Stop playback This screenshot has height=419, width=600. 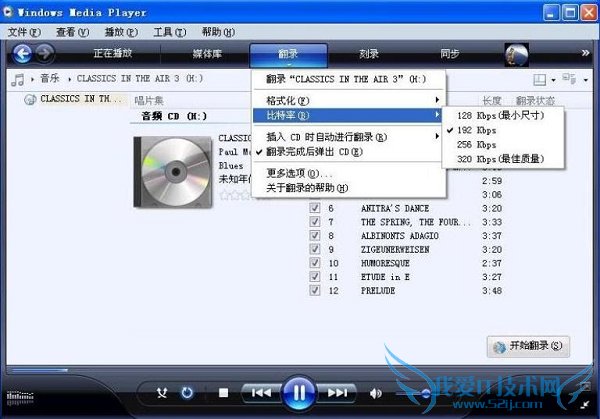pyautogui.click(x=223, y=393)
